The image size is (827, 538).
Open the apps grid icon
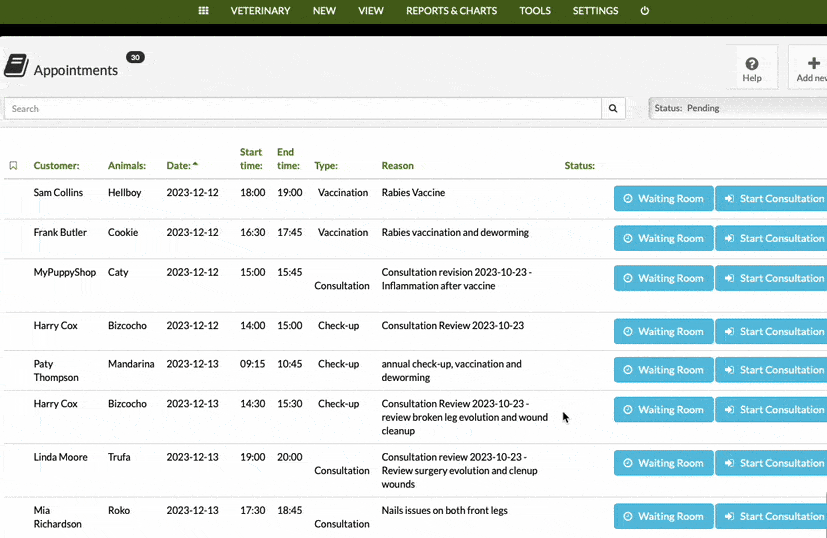pos(203,11)
